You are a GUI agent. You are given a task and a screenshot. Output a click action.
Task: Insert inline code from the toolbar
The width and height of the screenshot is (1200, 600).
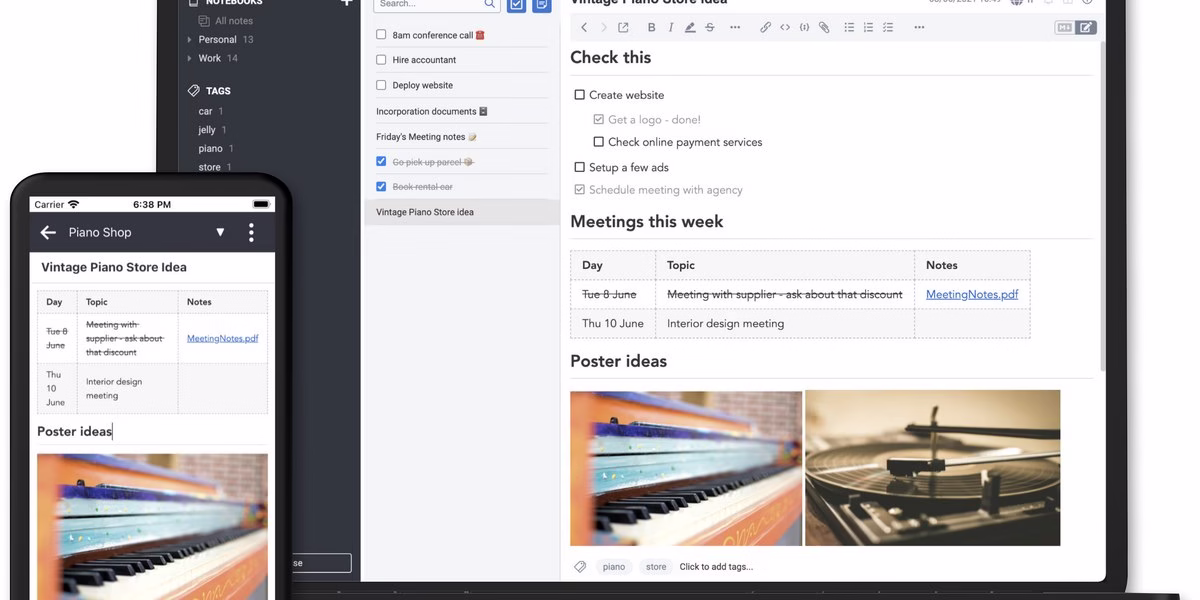[785, 27]
